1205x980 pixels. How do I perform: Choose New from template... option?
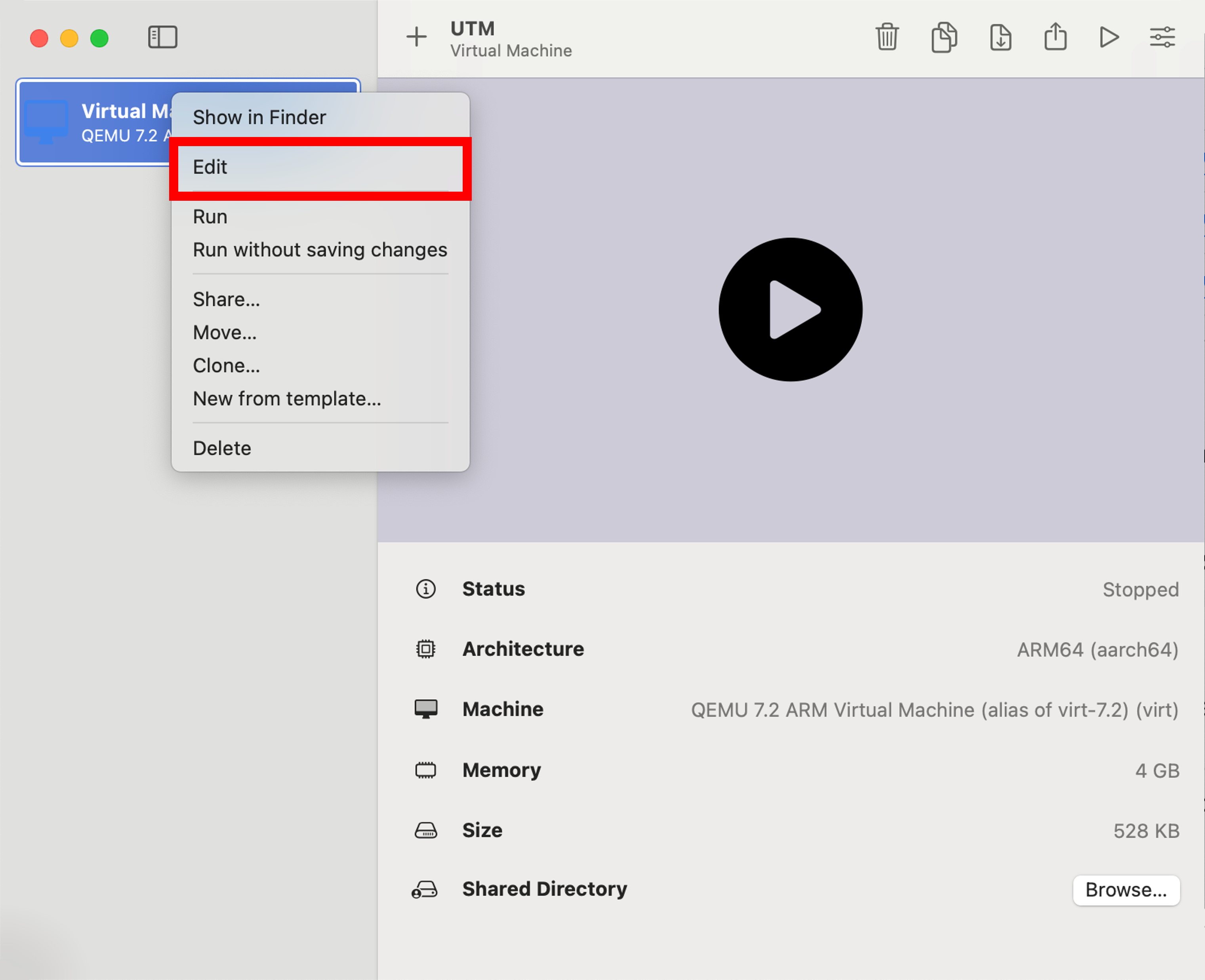coord(287,399)
